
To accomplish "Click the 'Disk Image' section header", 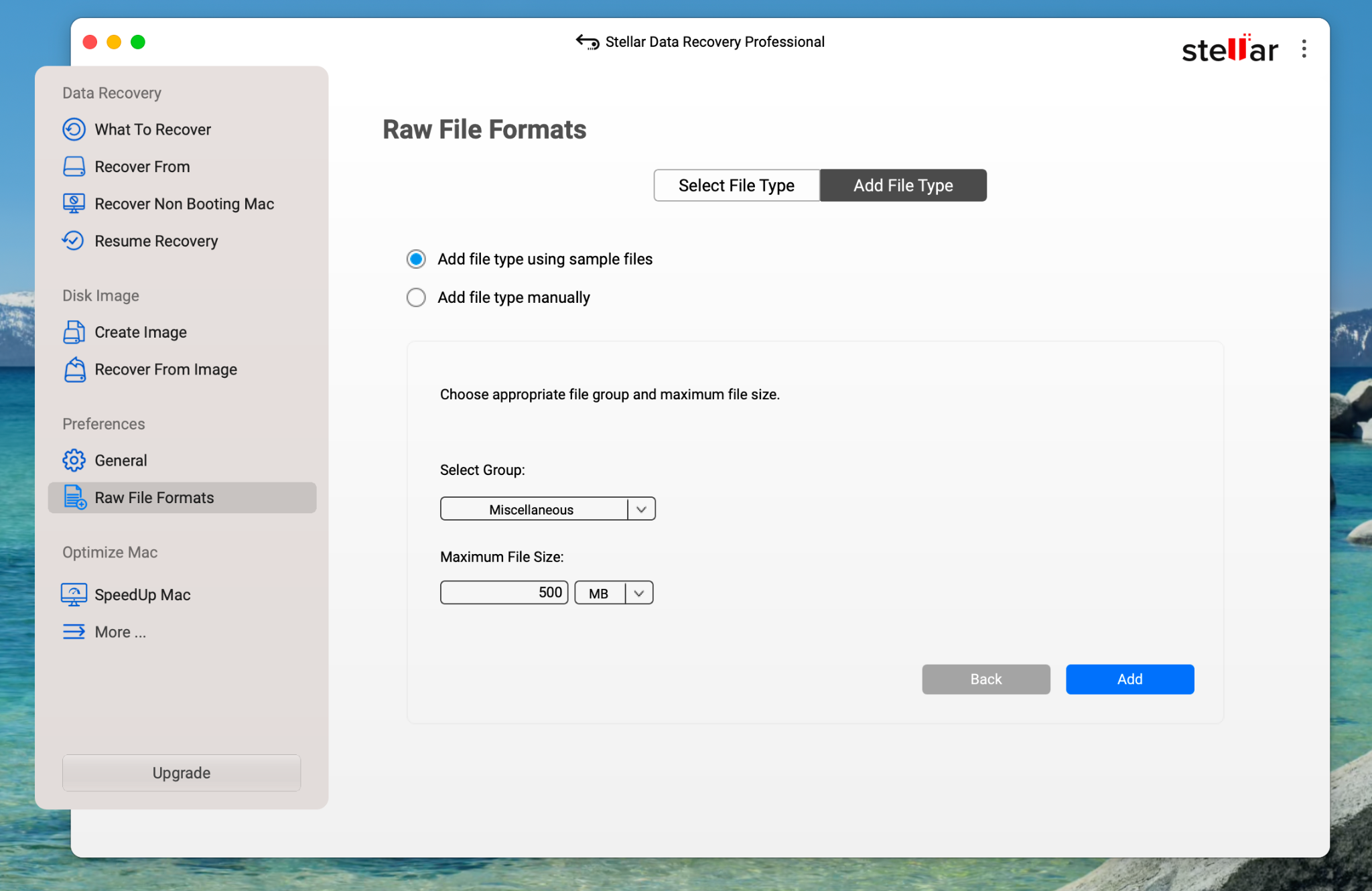I will [x=100, y=295].
